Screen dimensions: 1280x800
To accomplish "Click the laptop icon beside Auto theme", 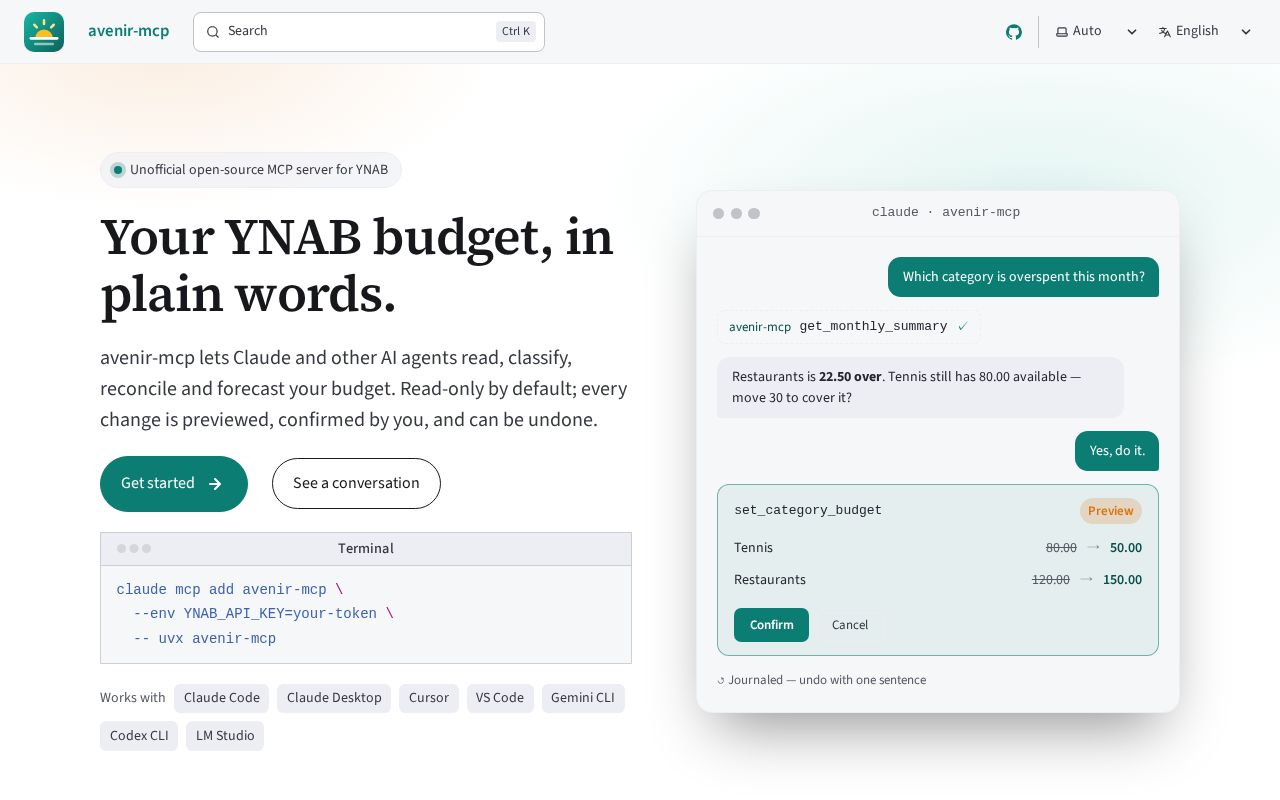I will [1062, 32].
